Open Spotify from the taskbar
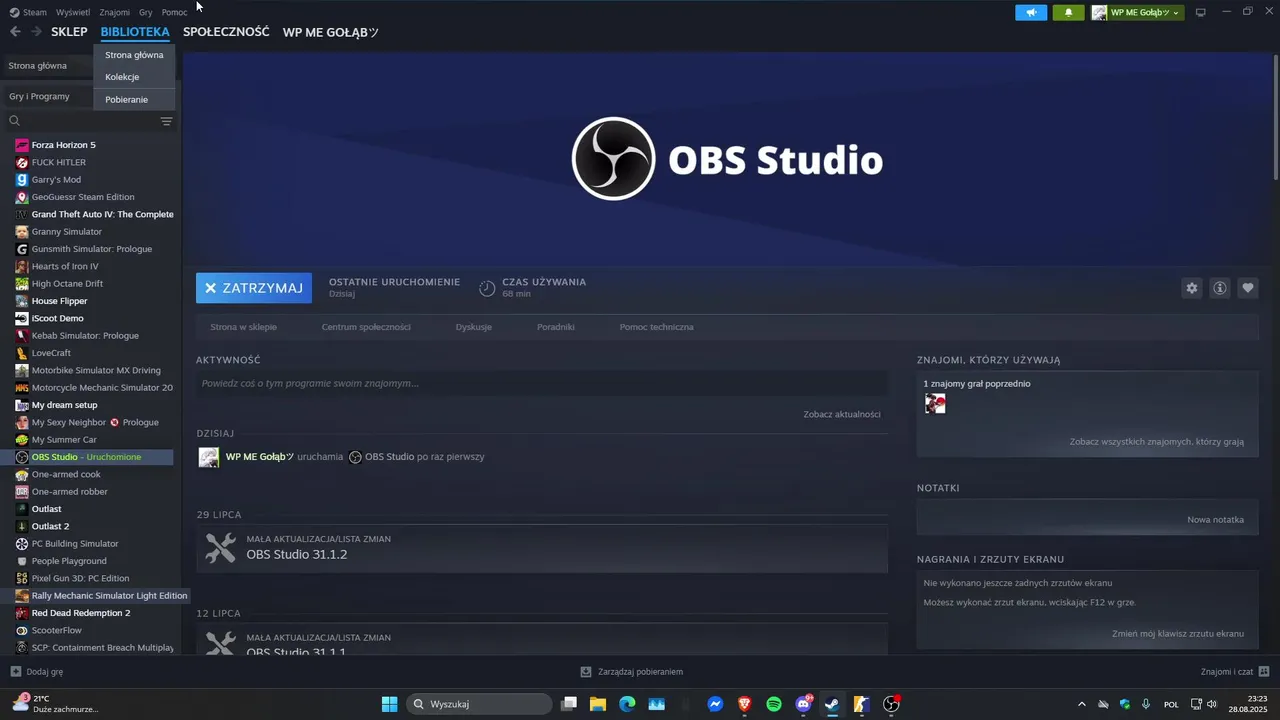The height and width of the screenshot is (720, 1280). point(774,704)
